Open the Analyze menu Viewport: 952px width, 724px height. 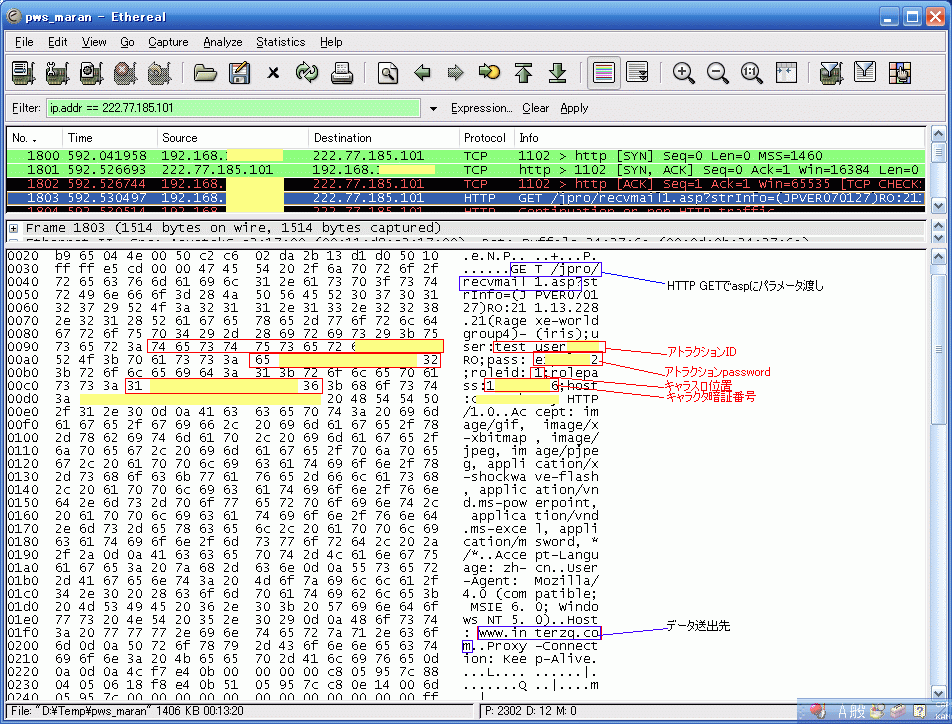(x=223, y=42)
